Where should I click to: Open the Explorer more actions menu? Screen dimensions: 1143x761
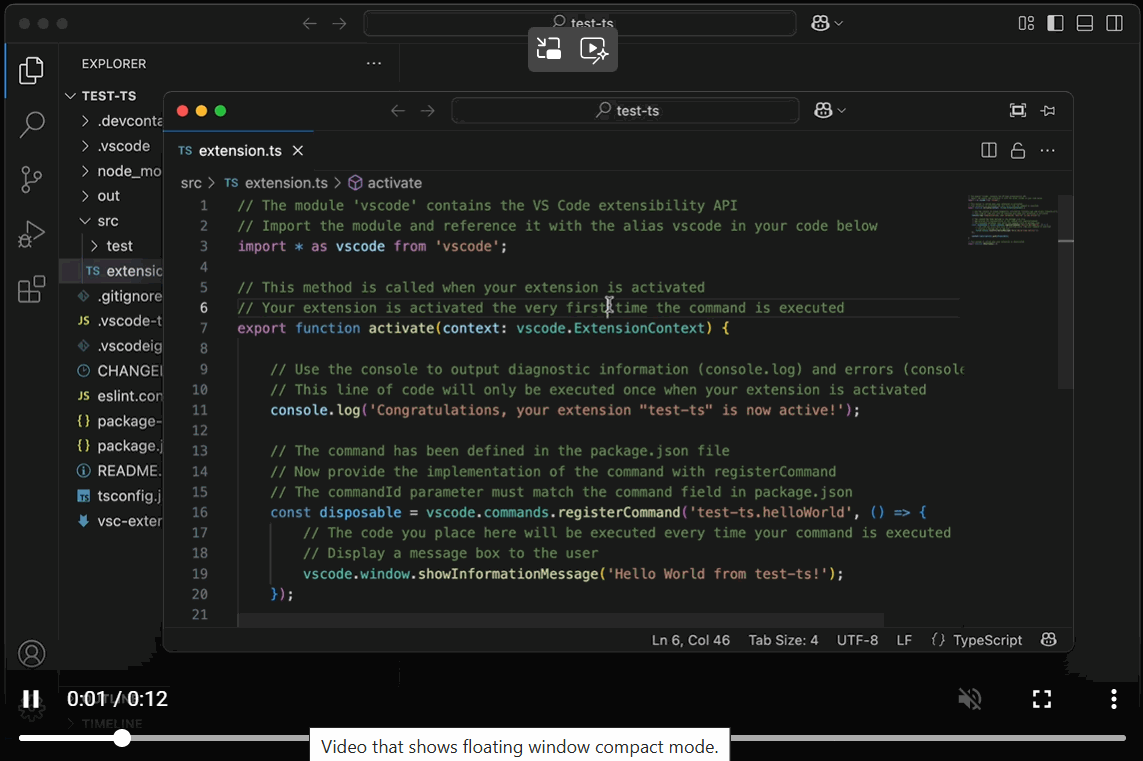pos(373,63)
